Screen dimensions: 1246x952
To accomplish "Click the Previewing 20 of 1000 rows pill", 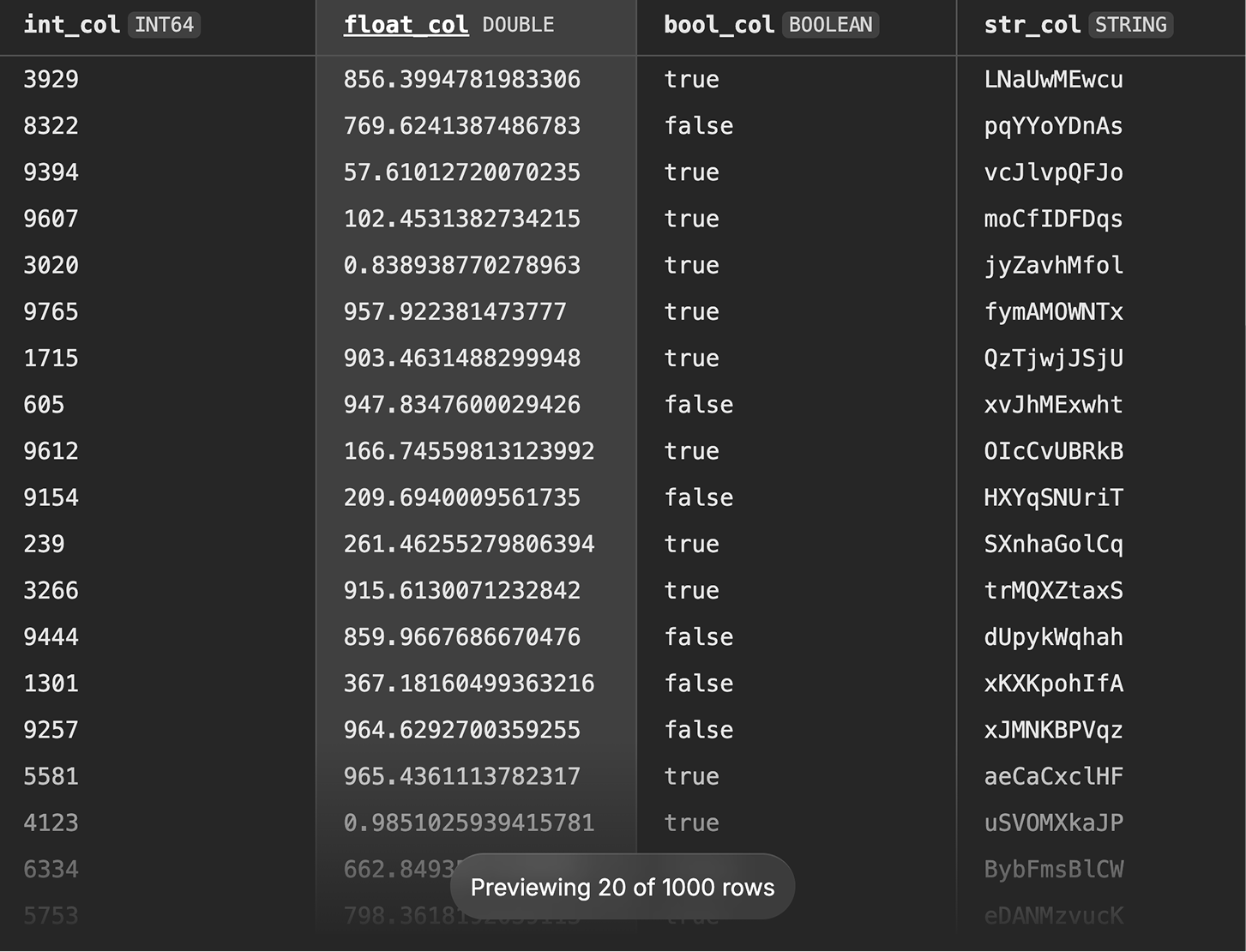I will click(x=622, y=887).
